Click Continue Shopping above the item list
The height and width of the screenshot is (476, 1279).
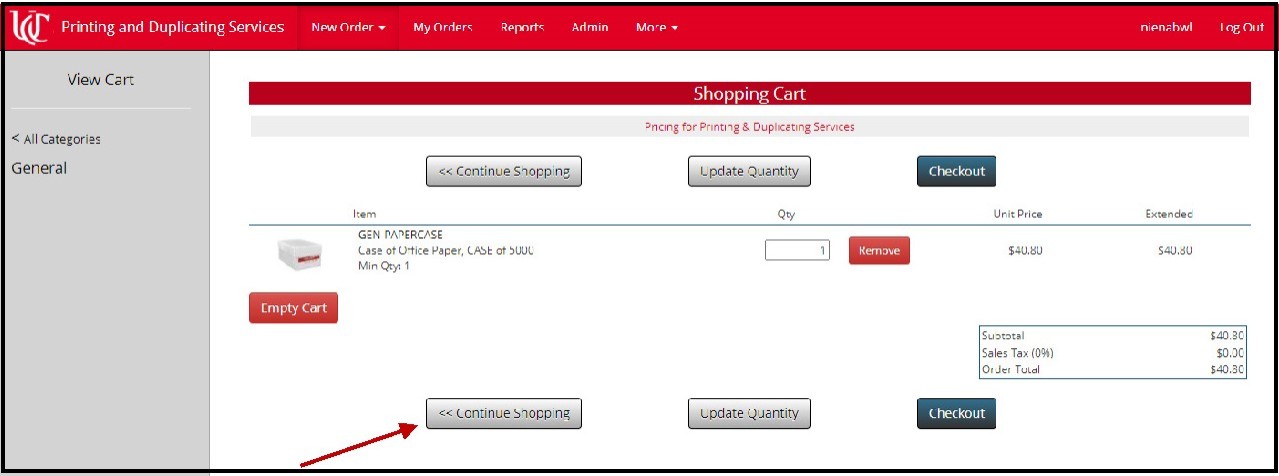[x=503, y=171]
